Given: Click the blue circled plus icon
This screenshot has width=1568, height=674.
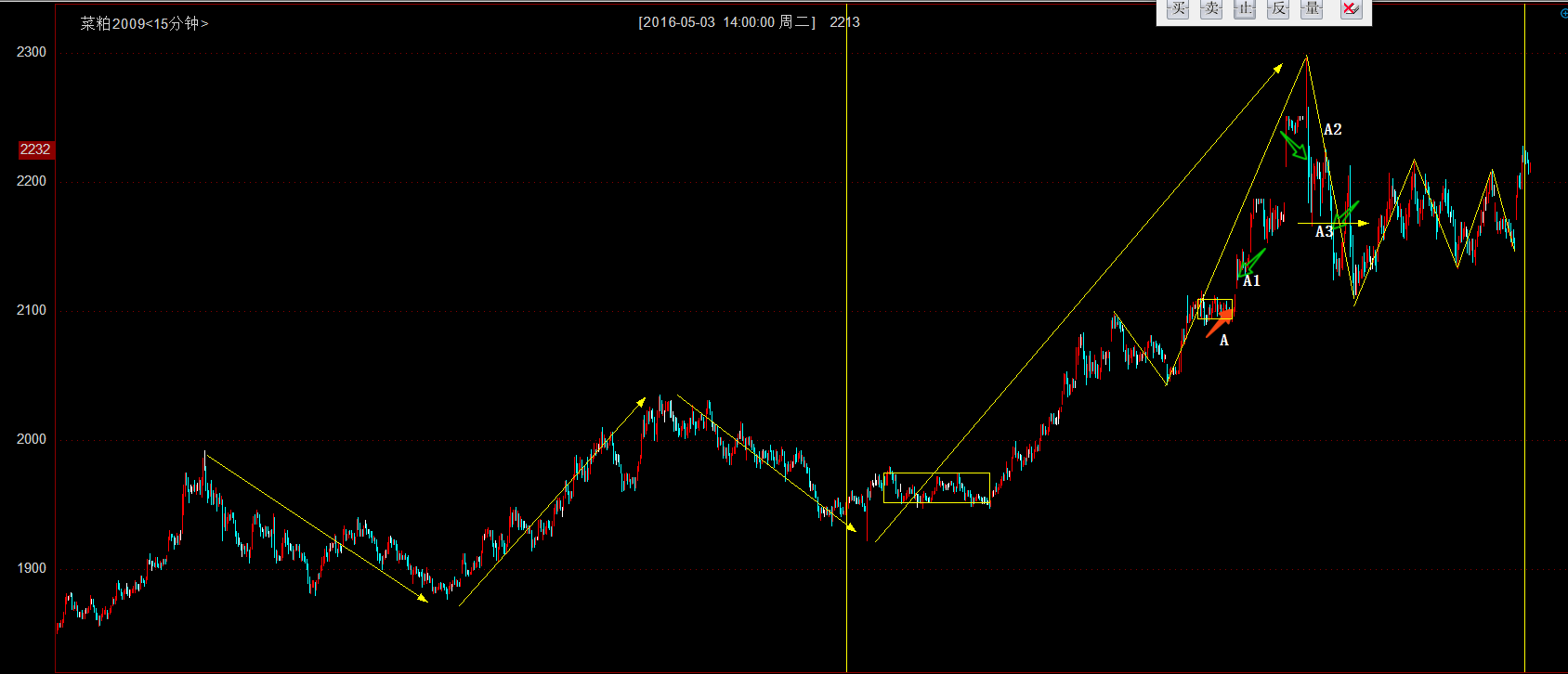Looking at the screenshot, I should click(x=1563, y=13).
